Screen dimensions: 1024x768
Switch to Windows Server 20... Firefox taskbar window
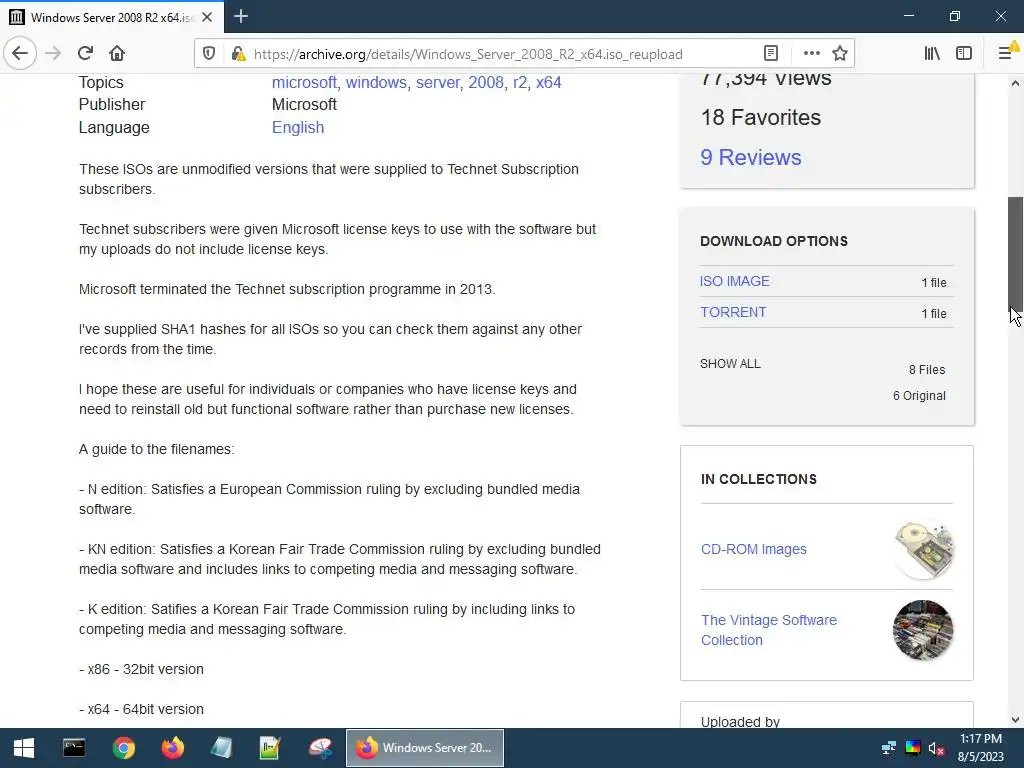424,748
